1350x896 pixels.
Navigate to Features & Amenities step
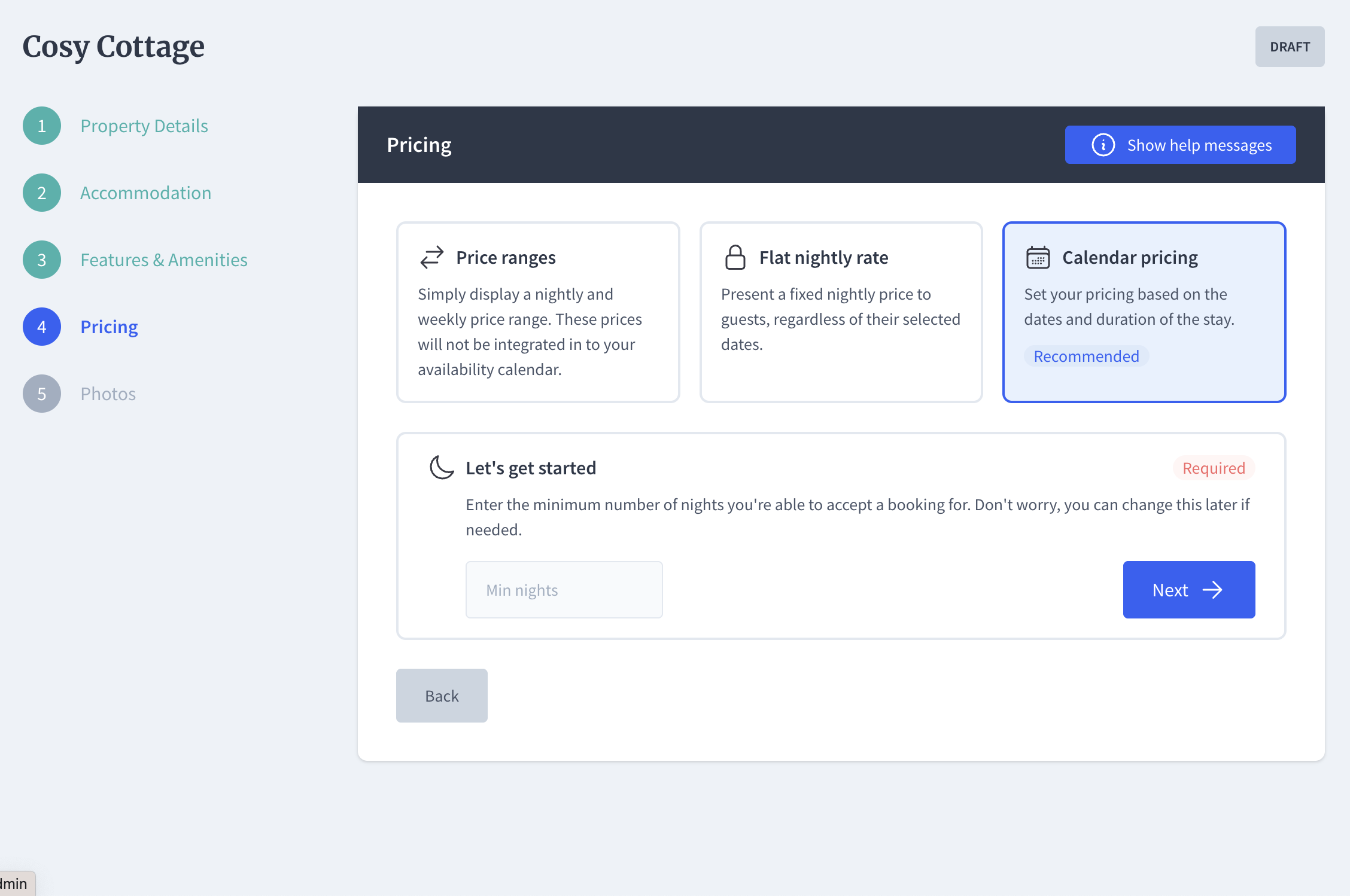pos(163,260)
